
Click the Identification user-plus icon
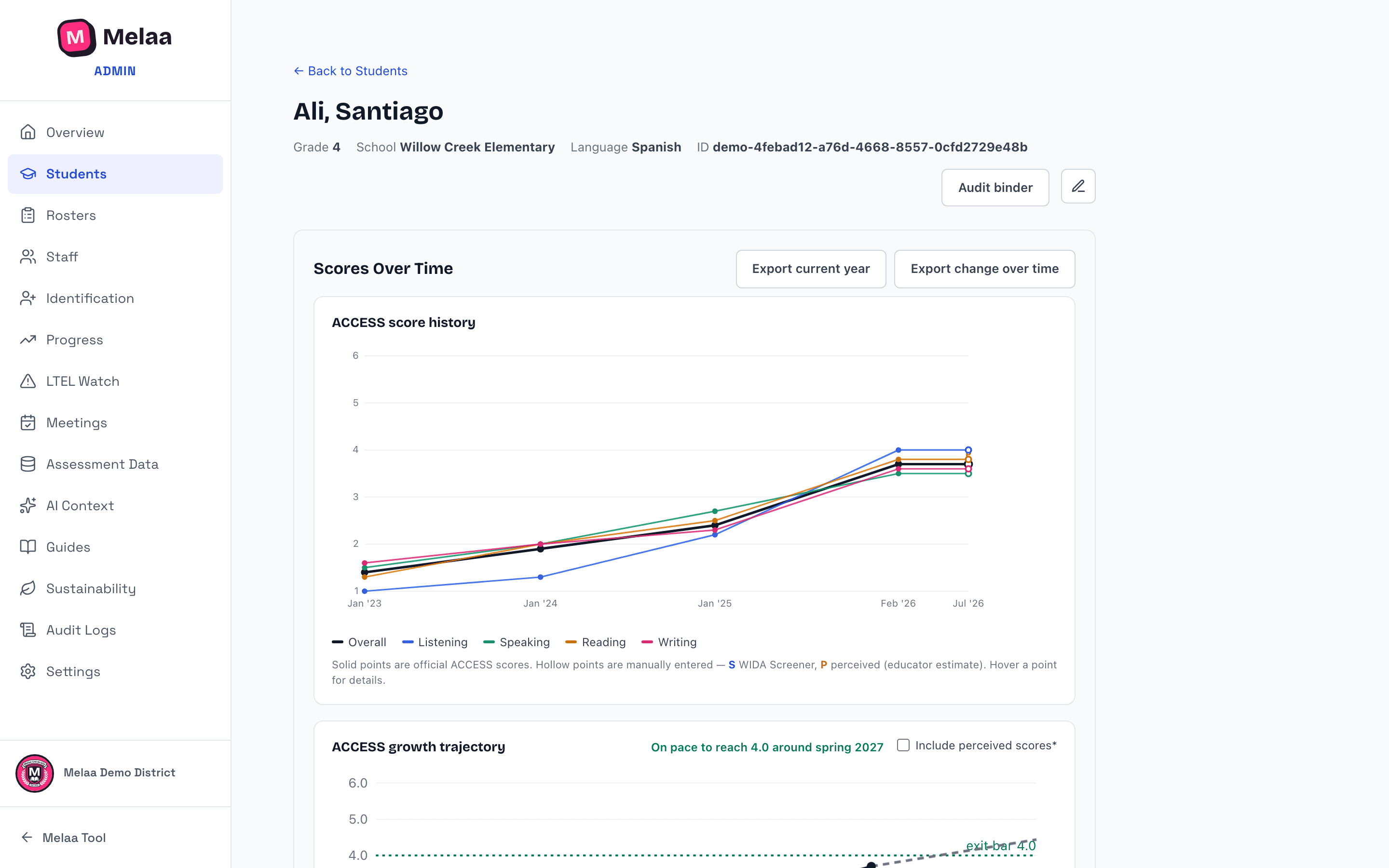tap(27, 298)
